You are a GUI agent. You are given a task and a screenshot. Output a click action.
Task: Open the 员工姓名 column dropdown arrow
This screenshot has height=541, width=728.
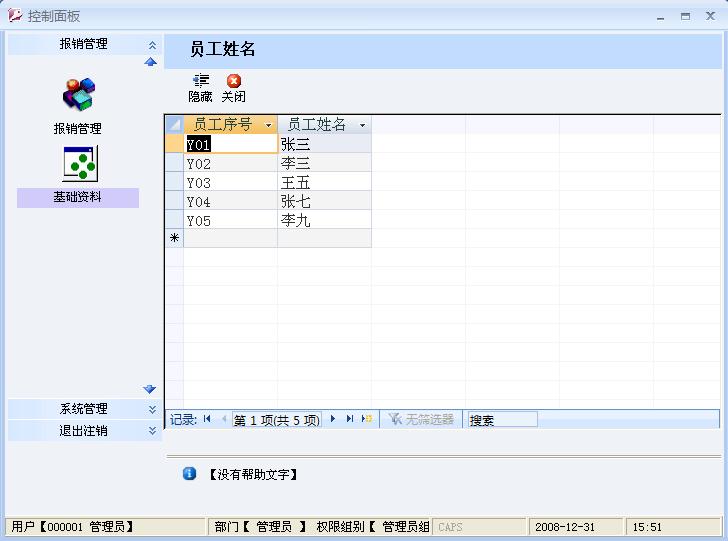[362, 125]
